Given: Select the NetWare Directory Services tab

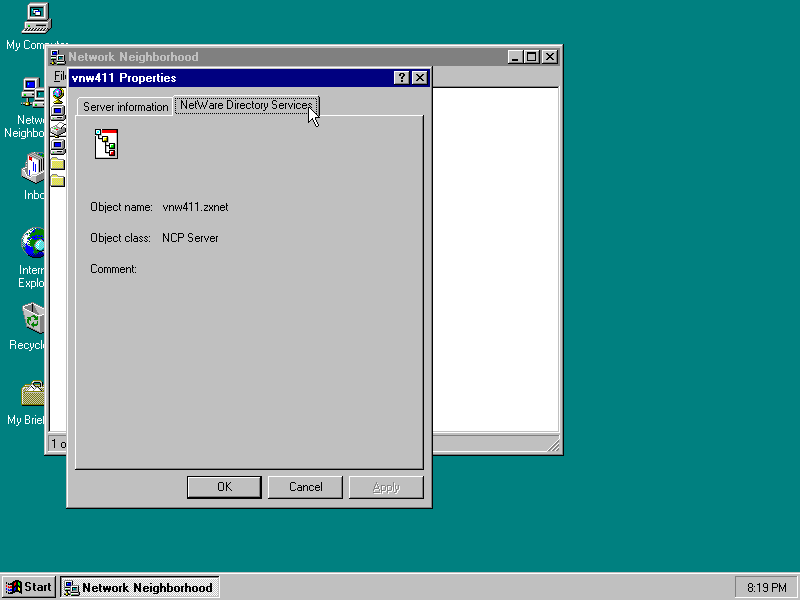Looking at the screenshot, I should 246,105.
